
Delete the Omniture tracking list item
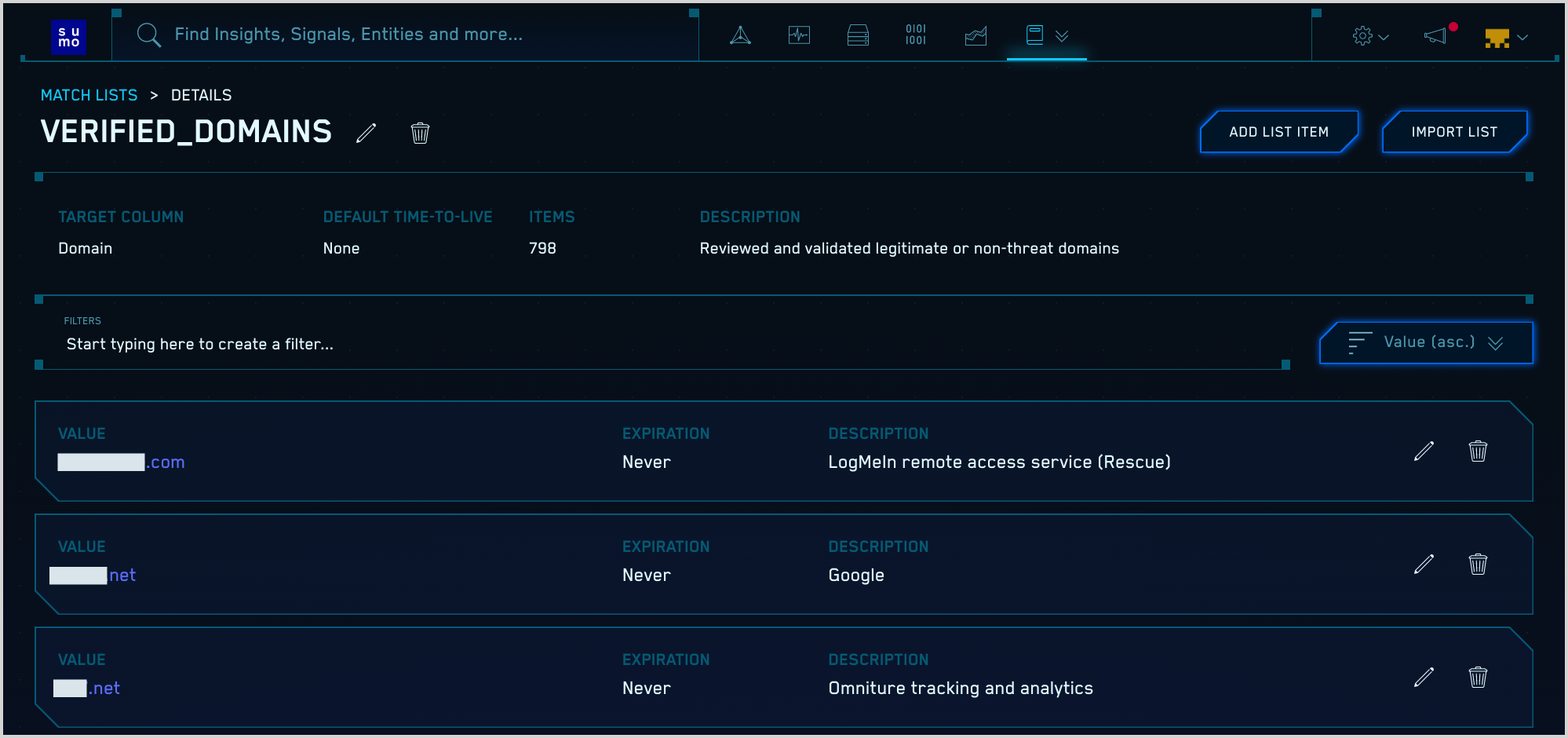click(x=1478, y=677)
